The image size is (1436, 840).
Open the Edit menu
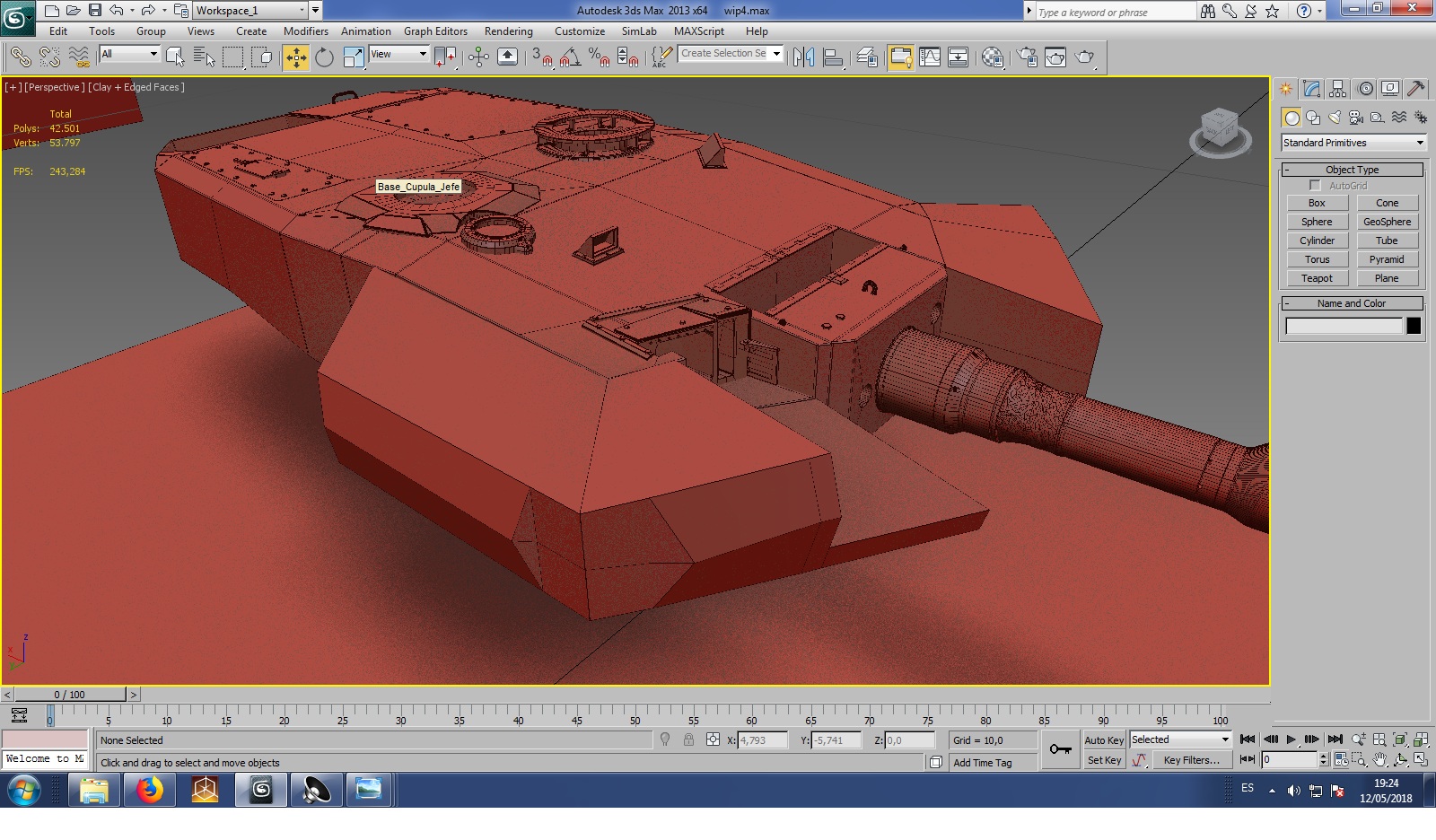pos(58,31)
